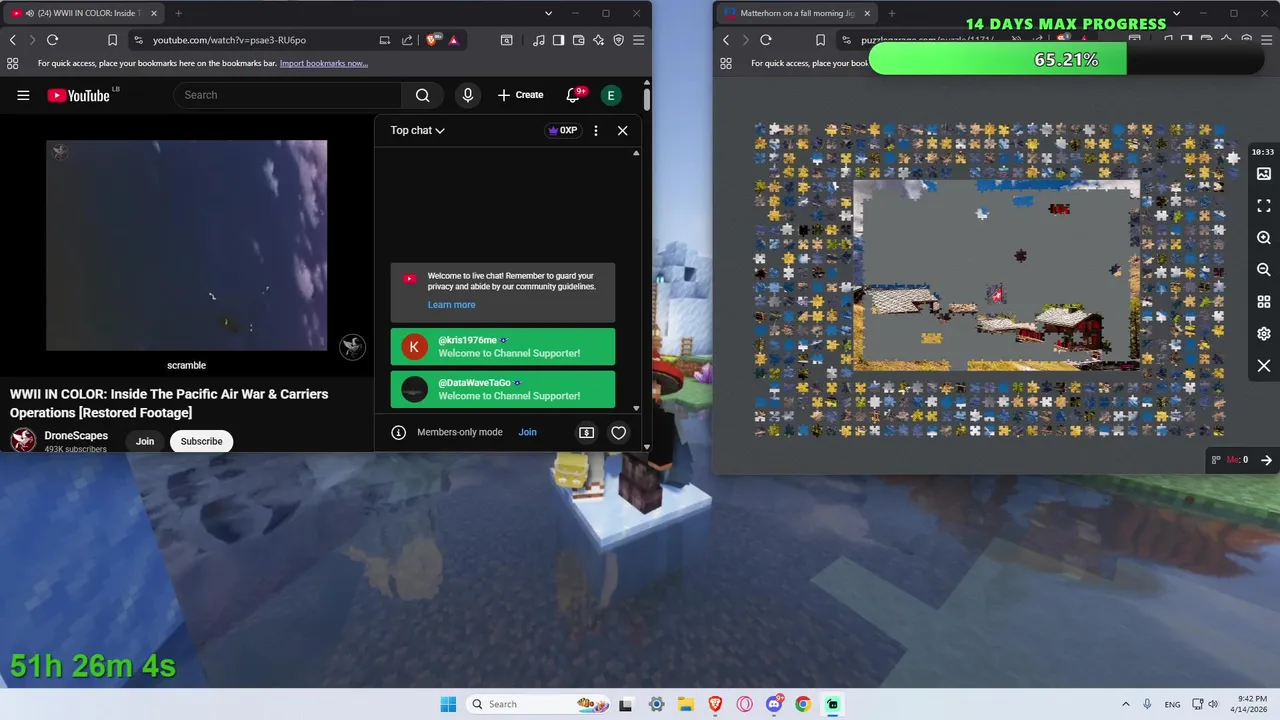Zoom in on the puzzle

[1264, 238]
